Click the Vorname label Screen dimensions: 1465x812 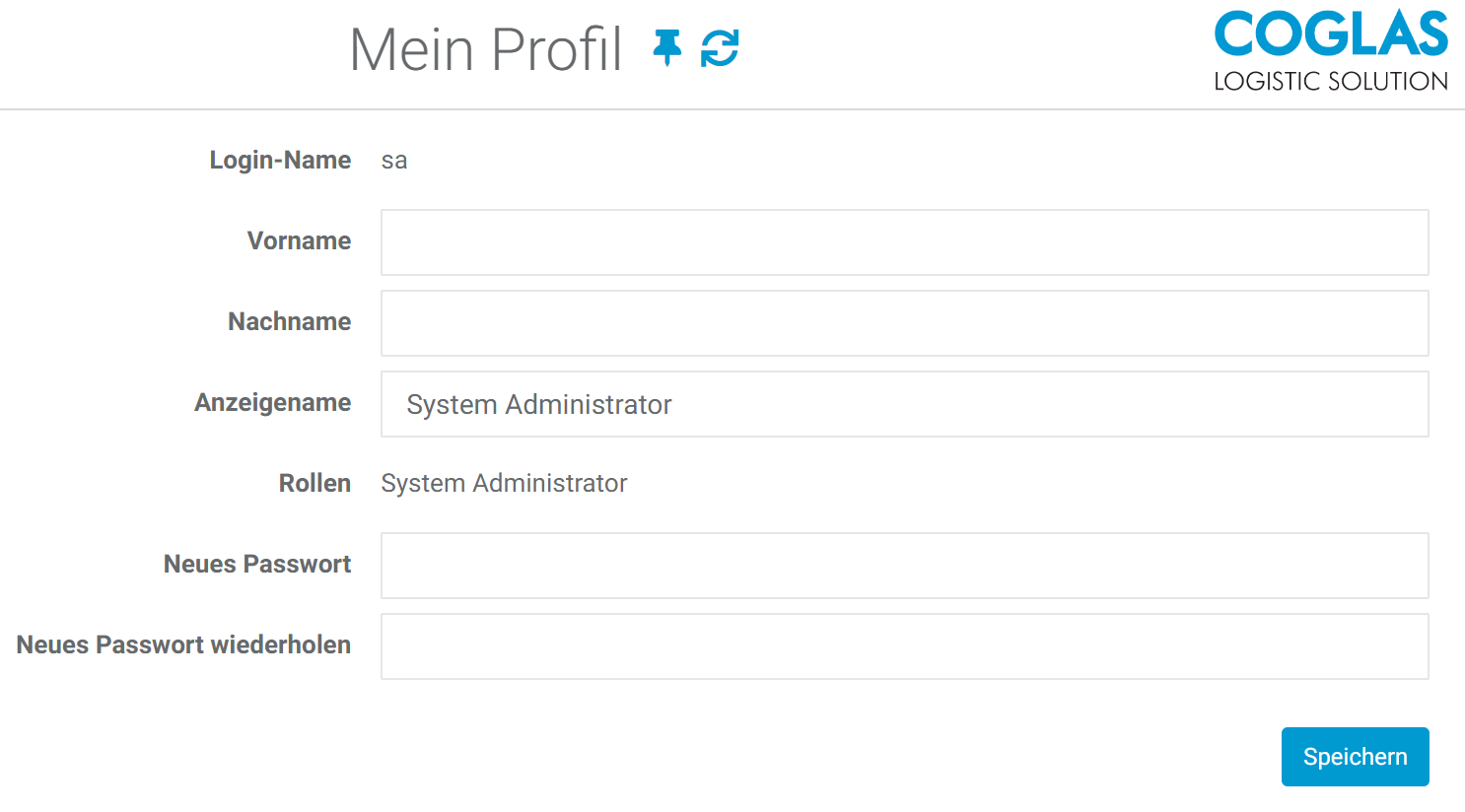(x=299, y=240)
